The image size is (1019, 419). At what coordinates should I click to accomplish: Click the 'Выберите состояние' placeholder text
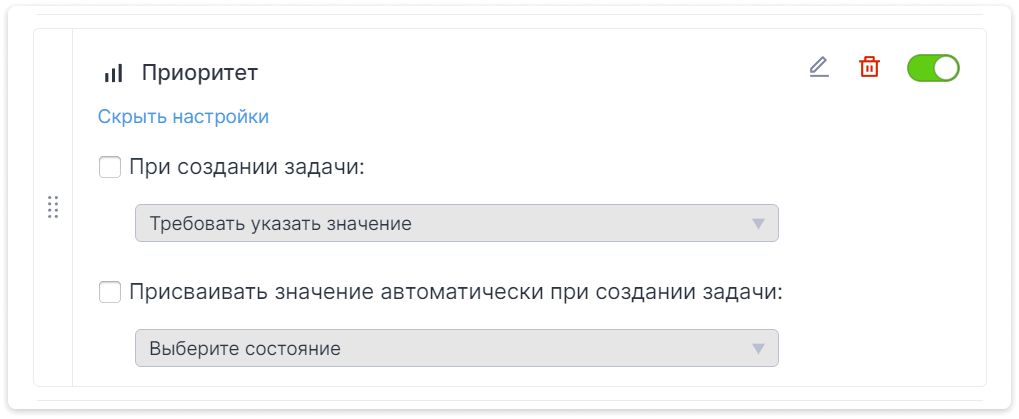[x=245, y=348]
